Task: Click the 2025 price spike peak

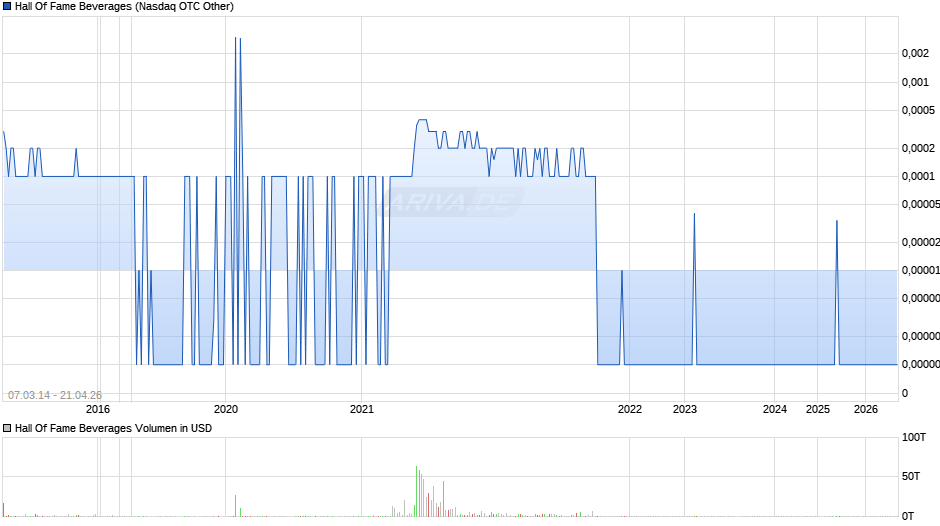Action: (x=837, y=222)
